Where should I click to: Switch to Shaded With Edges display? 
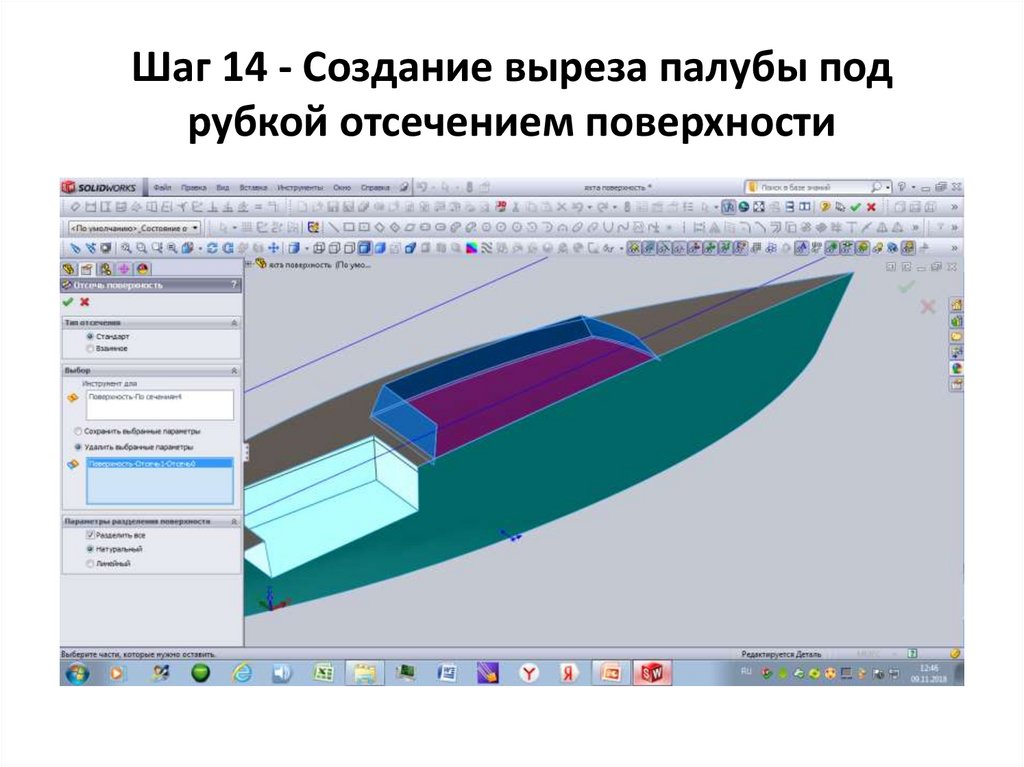coord(364,248)
